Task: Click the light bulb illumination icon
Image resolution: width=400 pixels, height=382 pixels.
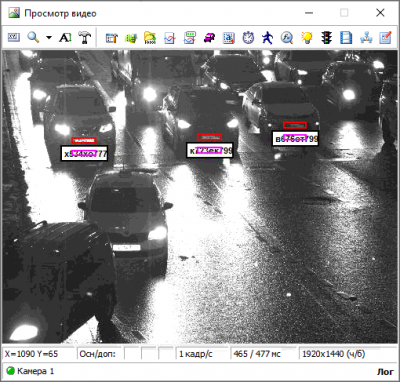Action: coord(307,38)
